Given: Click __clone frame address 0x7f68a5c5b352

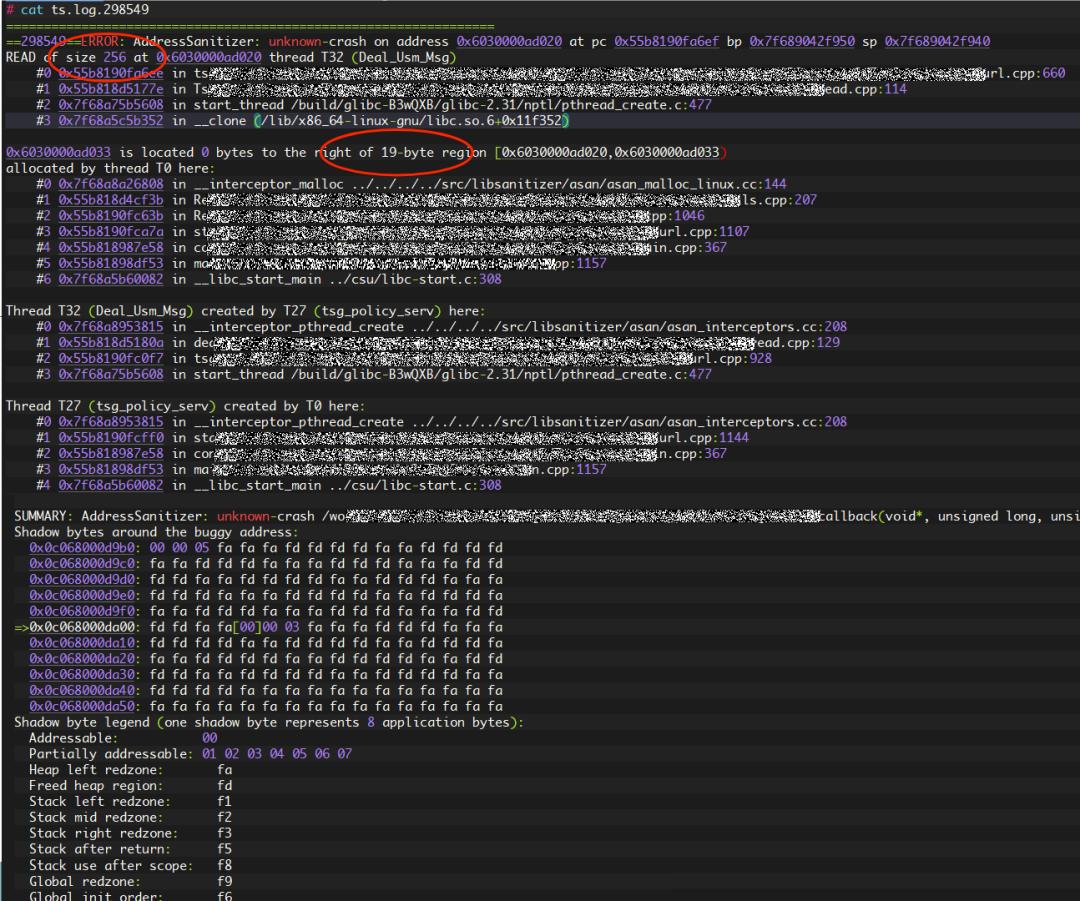Looking at the screenshot, I should click(x=111, y=121).
